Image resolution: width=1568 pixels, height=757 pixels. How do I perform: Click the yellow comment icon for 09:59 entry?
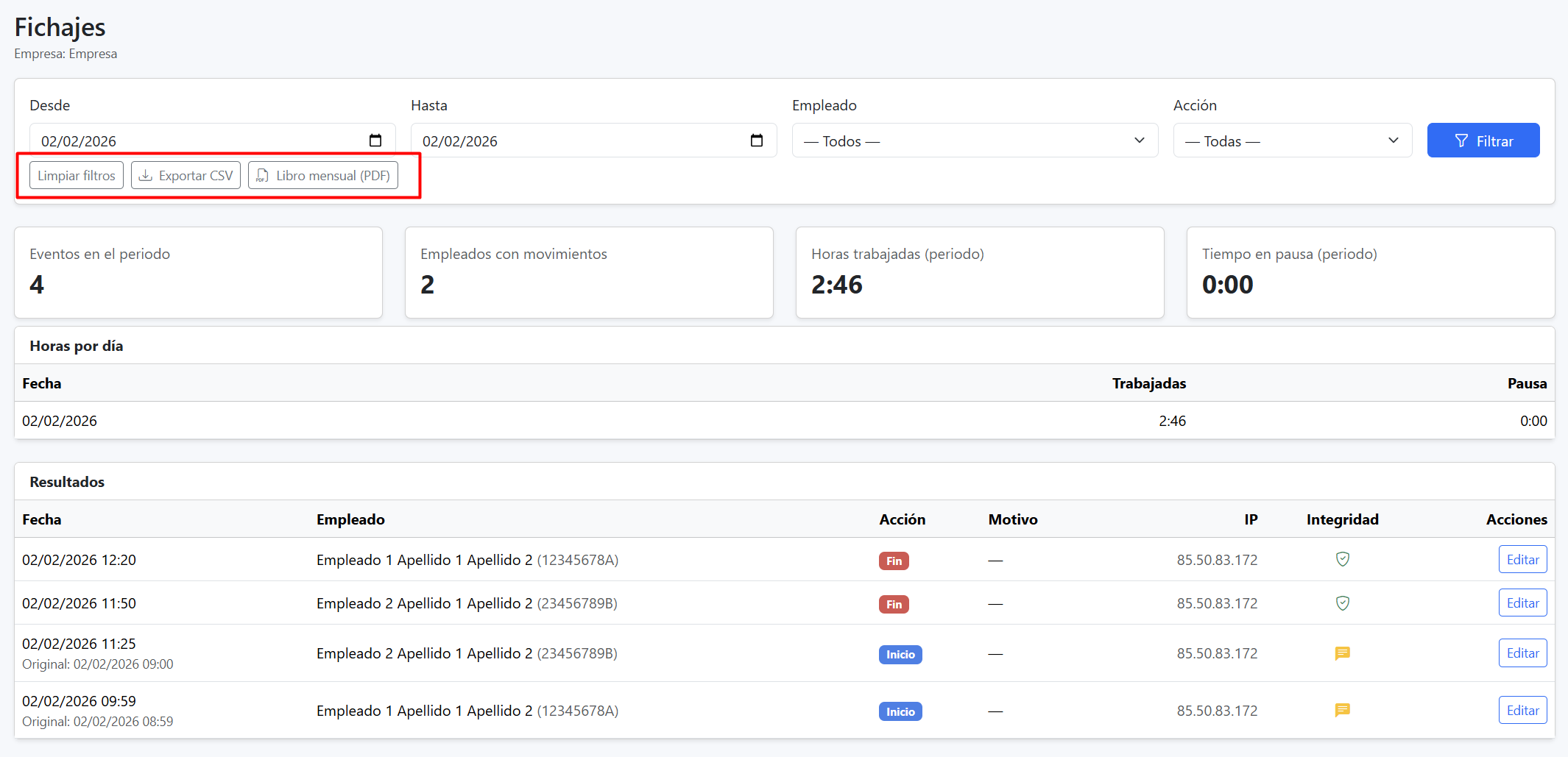pos(1342,711)
